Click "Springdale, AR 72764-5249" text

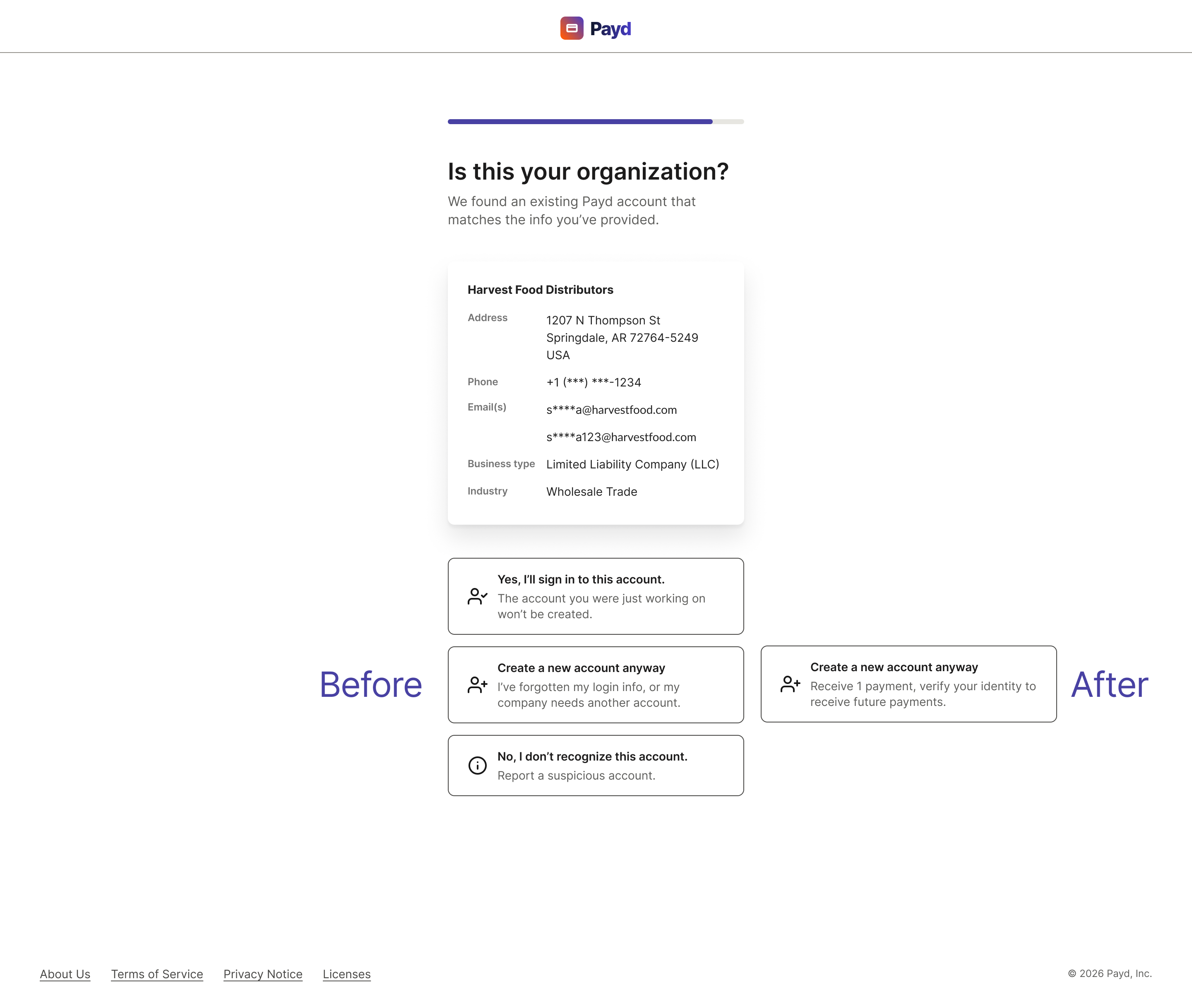(x=622, y=338)
